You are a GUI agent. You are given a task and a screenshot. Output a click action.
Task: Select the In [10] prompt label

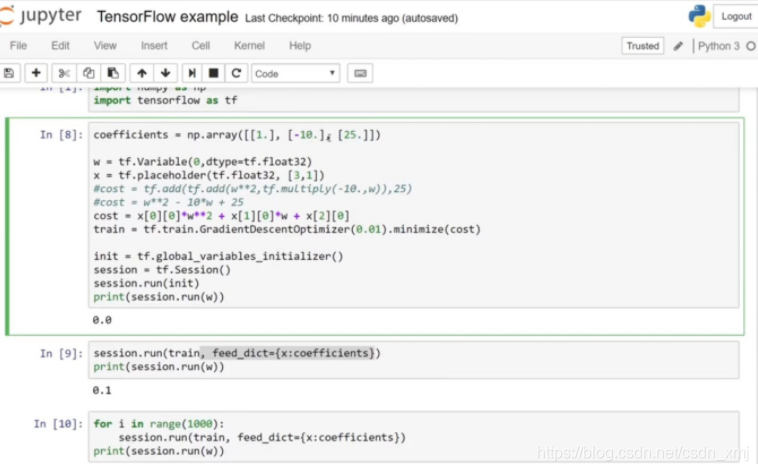[58, 424]
